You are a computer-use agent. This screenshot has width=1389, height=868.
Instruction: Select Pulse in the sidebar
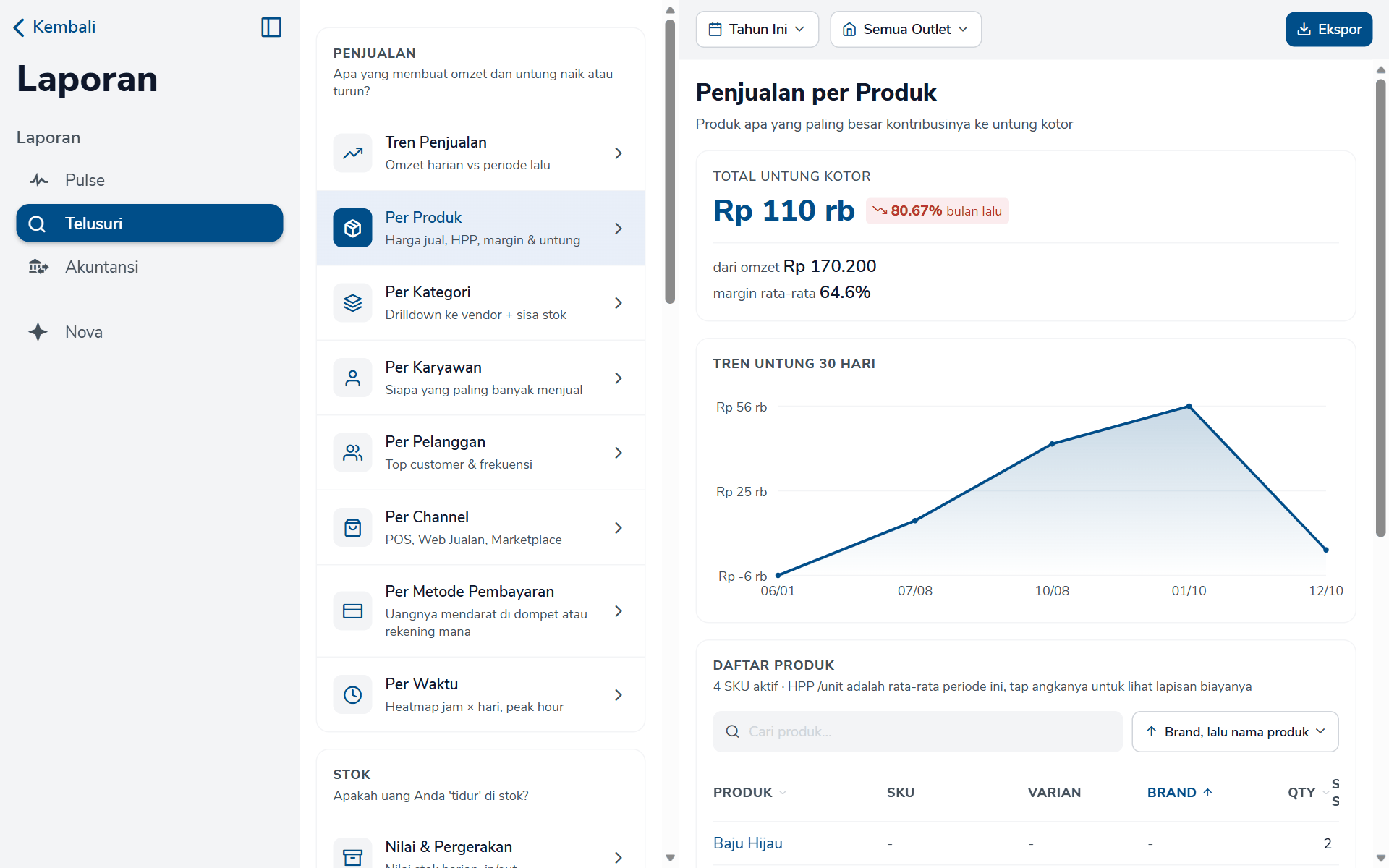coord(150,180)
